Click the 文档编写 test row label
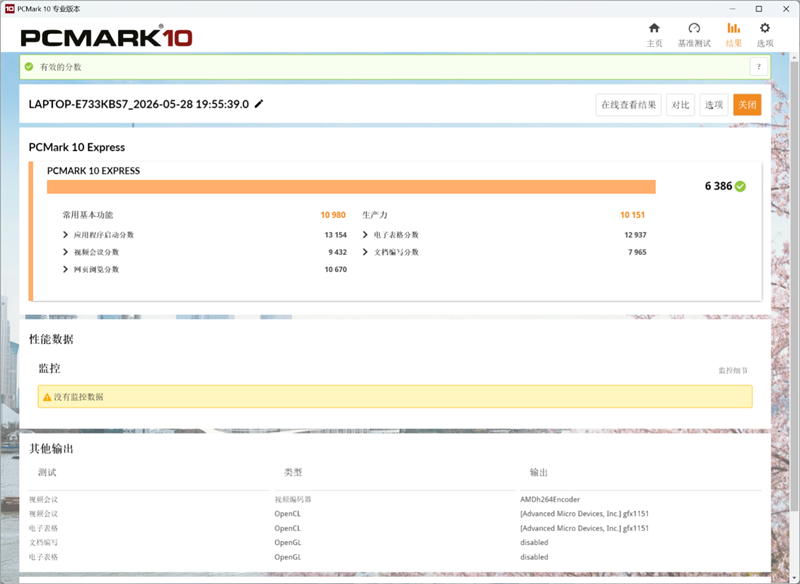Image resolution: width=800 pixels, height=584 pixels. click(x=43, y=542)
